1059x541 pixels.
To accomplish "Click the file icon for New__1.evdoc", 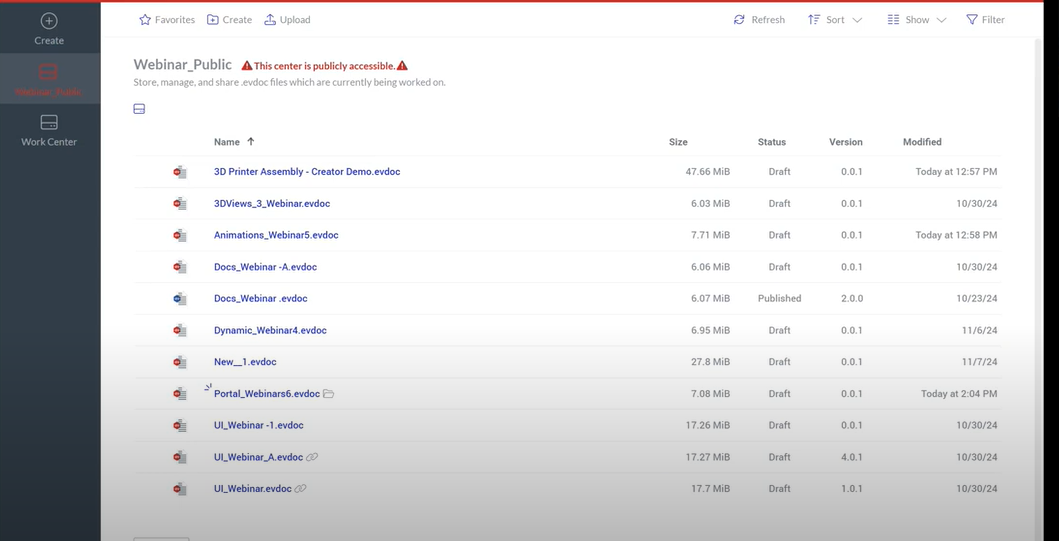I will click(x=180, y=362).
